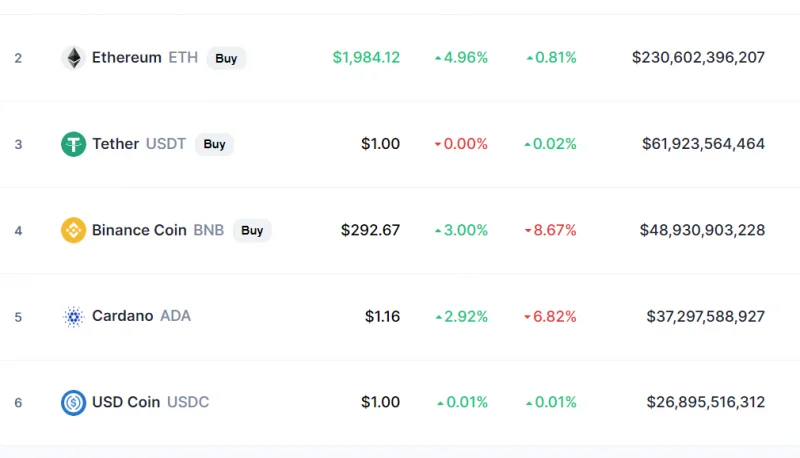This screenshot has height=458, width=800.
Task: Open the USD Coin name link
Action: [126, 402]
